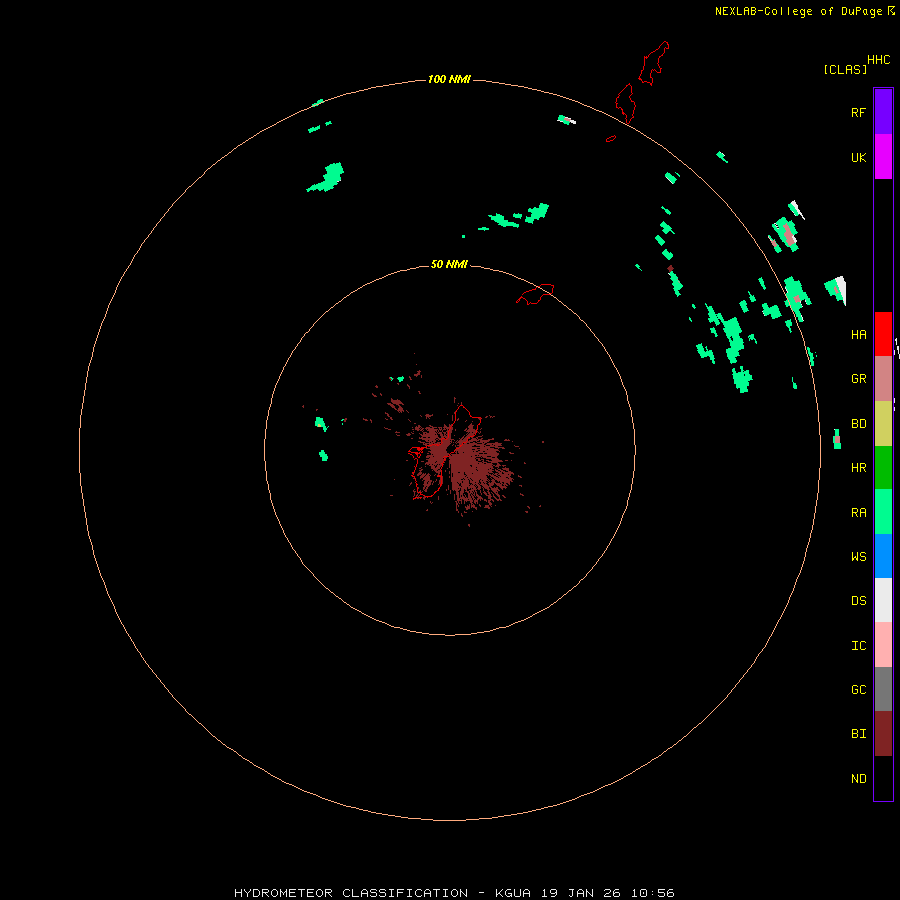Click the light pink IC legend swatch

click(883, 645)
